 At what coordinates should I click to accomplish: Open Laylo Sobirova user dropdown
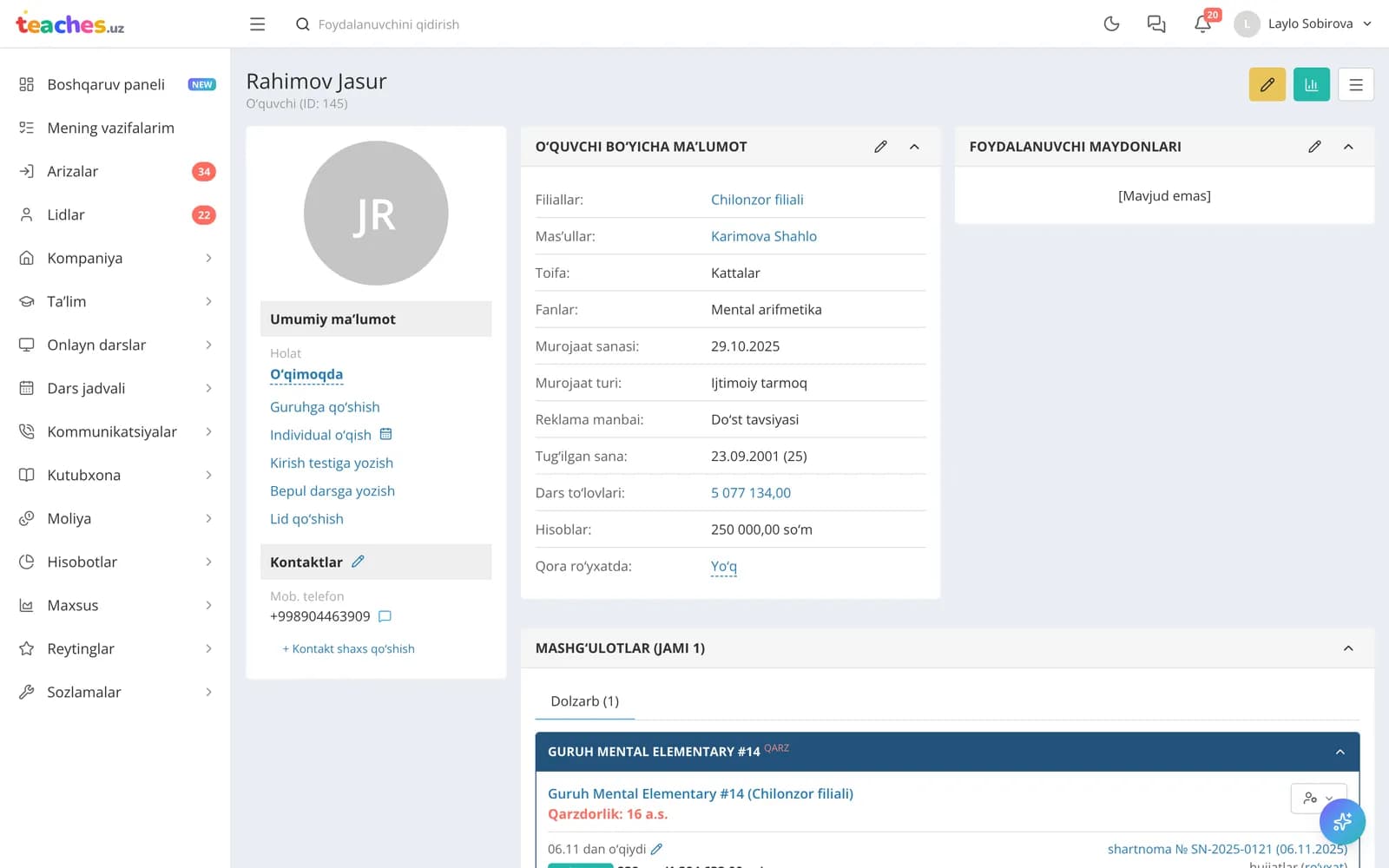pos(1303,24)
